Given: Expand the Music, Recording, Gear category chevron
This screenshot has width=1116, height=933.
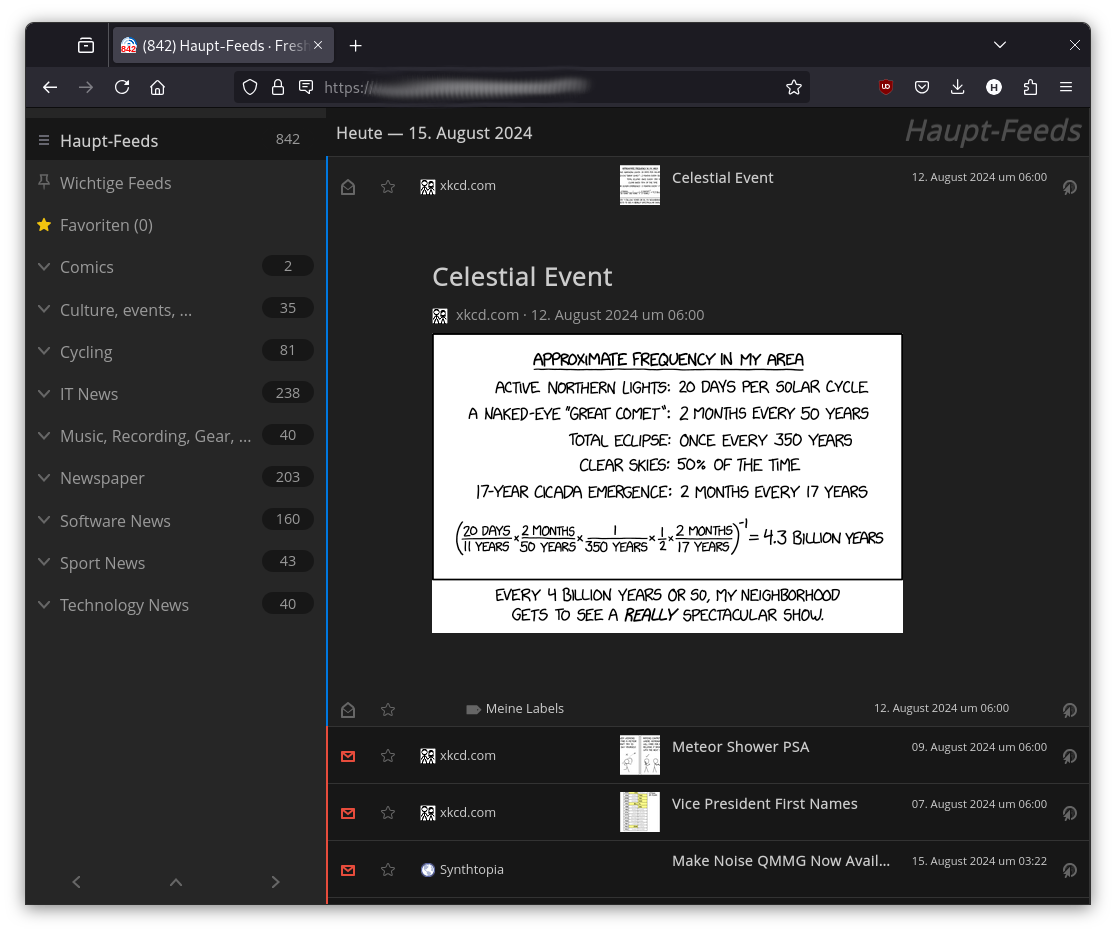Looking at the screenshot, I should (44, 436).
